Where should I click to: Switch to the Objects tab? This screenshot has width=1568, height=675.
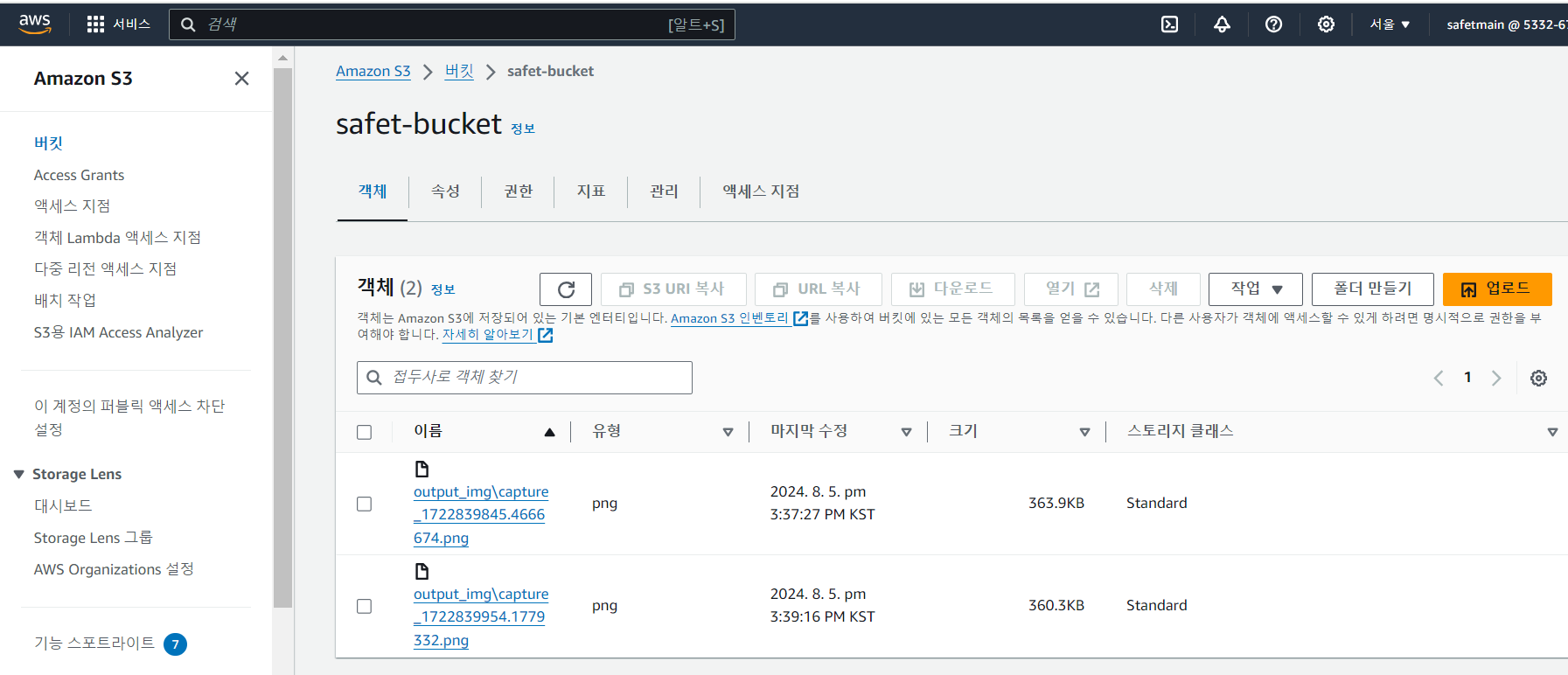pos(373,191)
